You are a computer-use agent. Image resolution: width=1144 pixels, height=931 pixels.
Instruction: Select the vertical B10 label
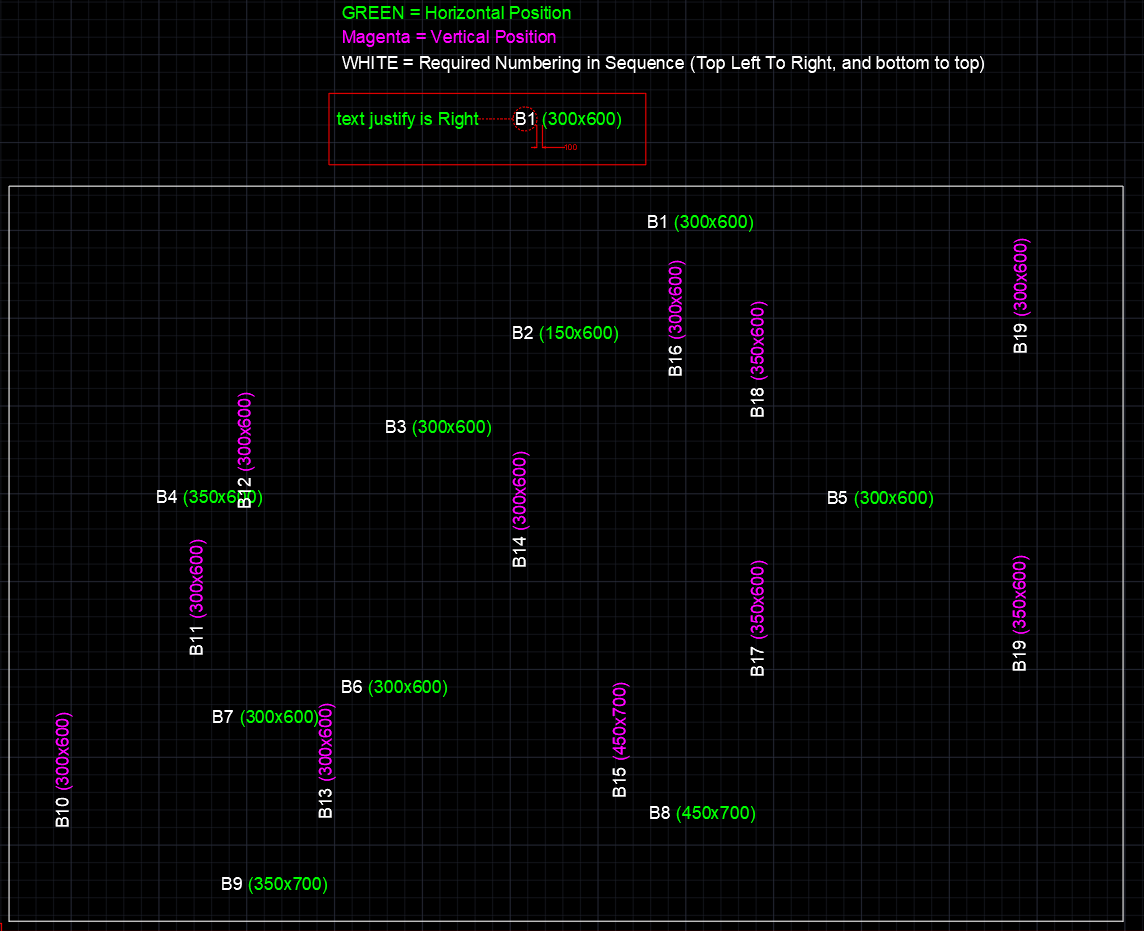tap(63, 812)
